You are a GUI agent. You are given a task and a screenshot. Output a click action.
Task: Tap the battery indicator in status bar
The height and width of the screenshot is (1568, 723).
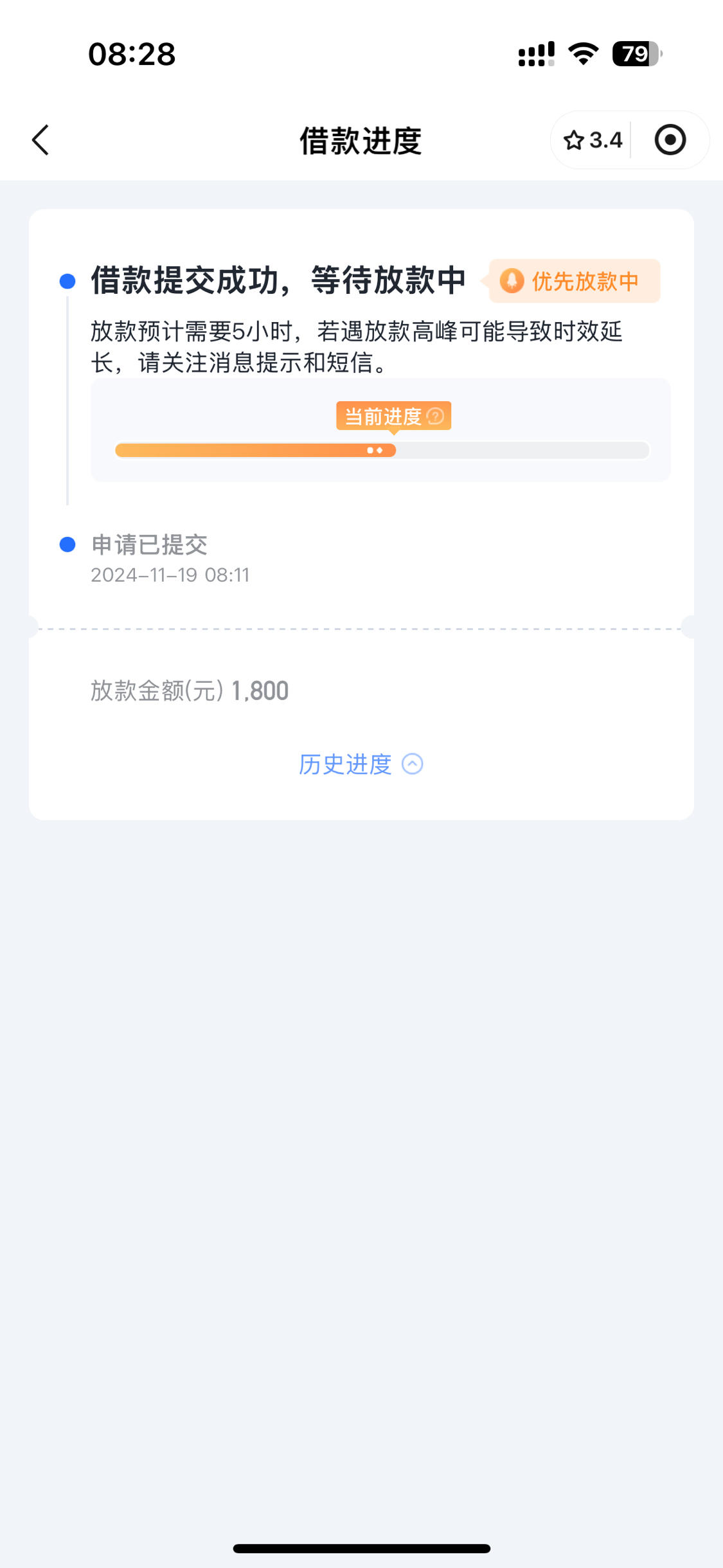click(x=637, y=54)
